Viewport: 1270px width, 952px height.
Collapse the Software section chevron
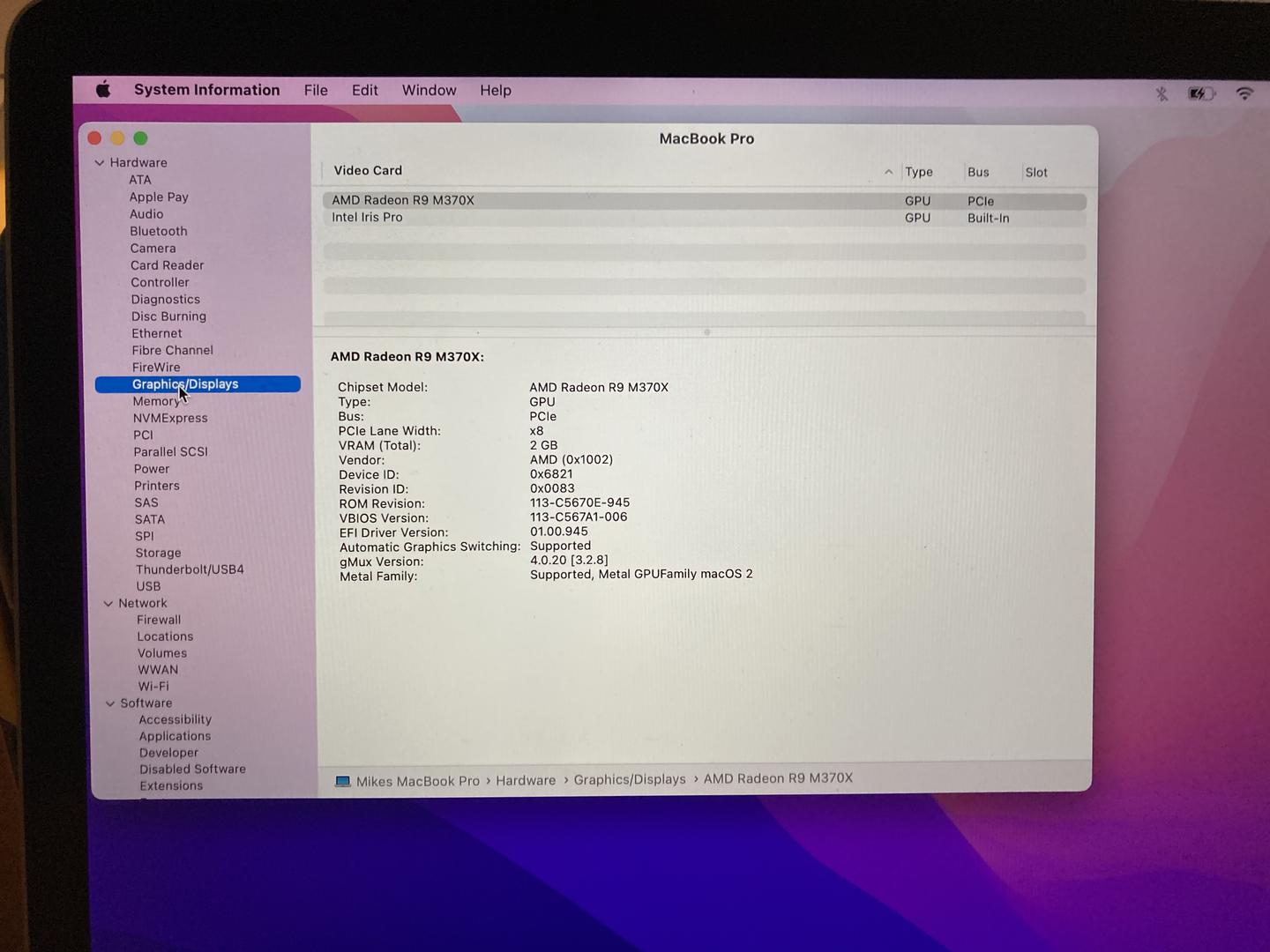pos(110,703)
